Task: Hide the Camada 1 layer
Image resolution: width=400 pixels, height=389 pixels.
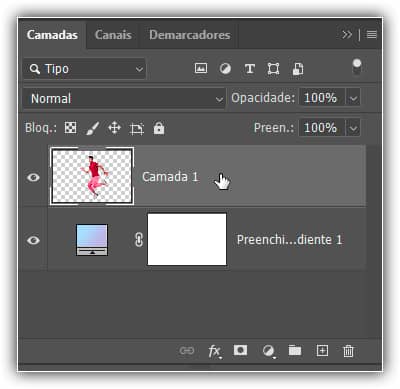Action: click(33, 177)
